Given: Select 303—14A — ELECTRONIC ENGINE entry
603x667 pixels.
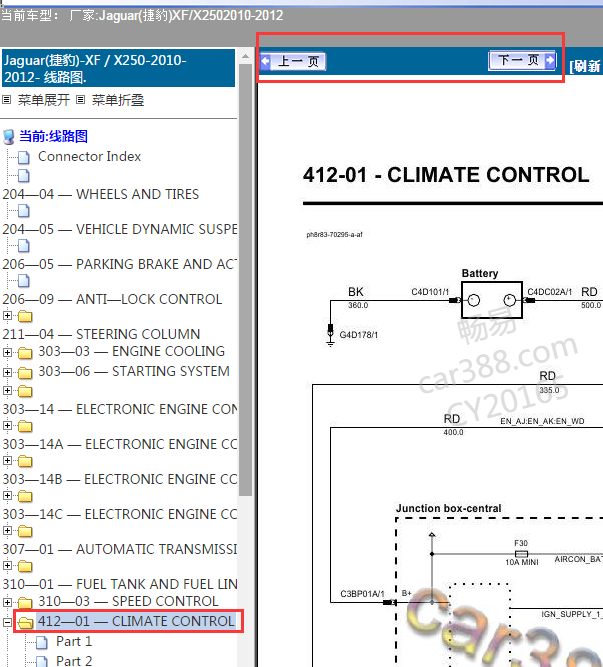Looking at the screenshot, I should (x=119, y=444).
